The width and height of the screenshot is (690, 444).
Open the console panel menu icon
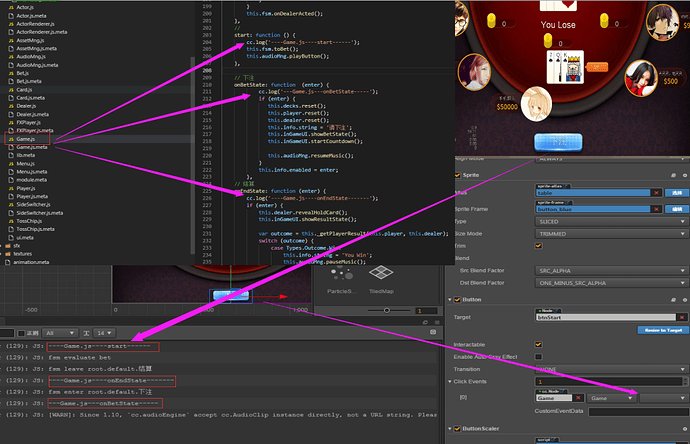tap(437, 322)
